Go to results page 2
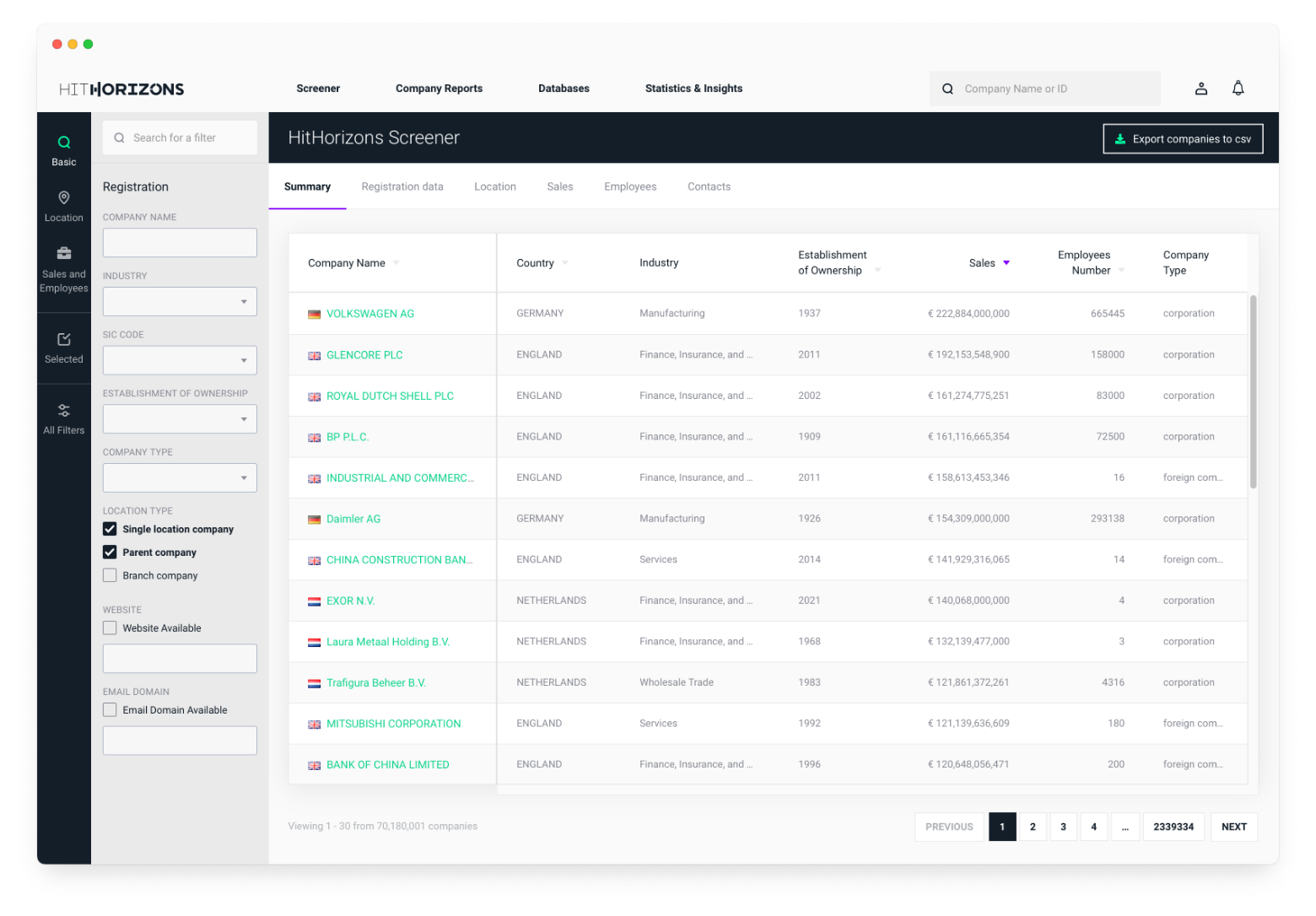The width and height of the screenshot is (1316, 916). click(1033, 827)
